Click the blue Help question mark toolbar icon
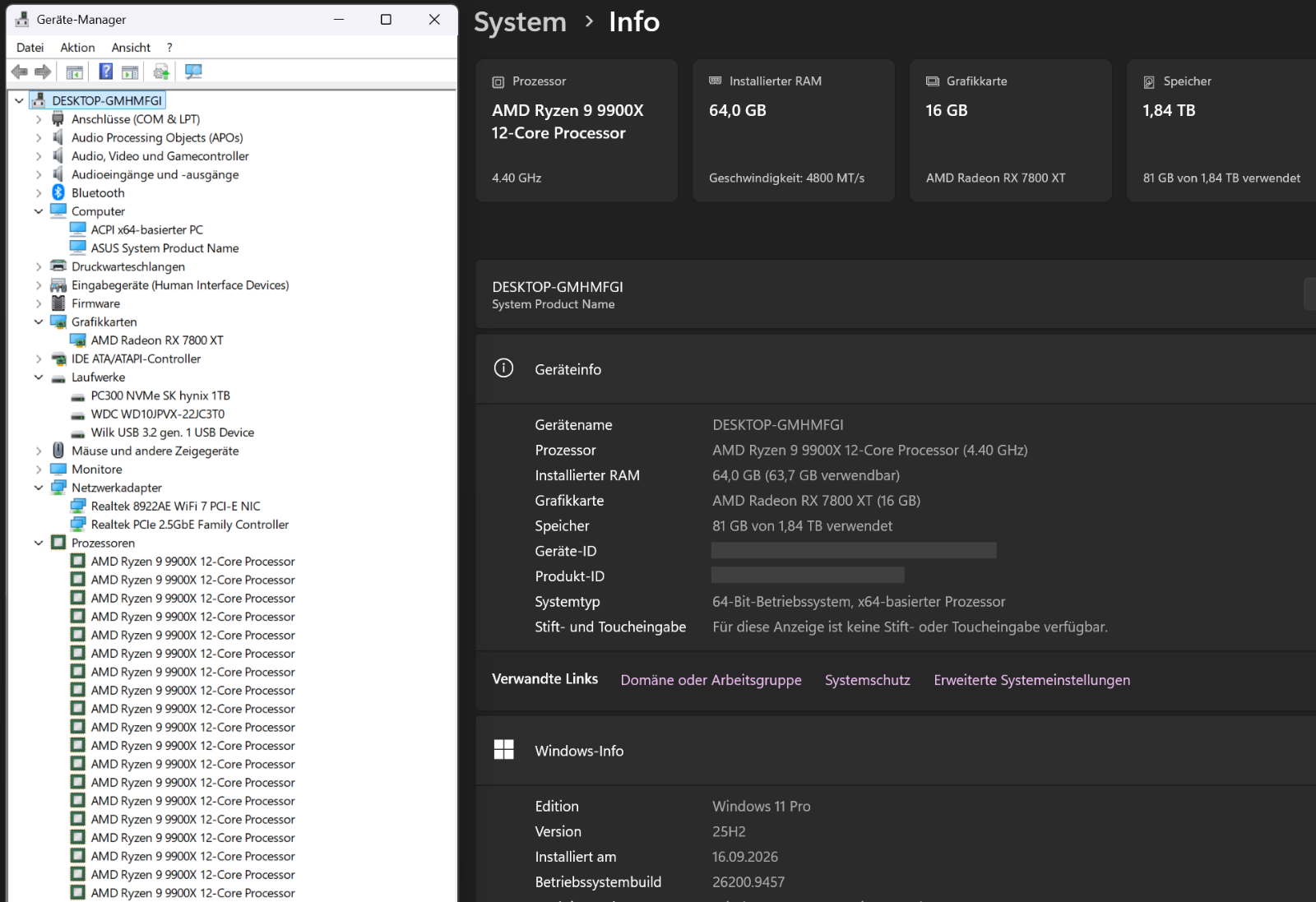This screenshot has height=902, width=1316. 106,72
